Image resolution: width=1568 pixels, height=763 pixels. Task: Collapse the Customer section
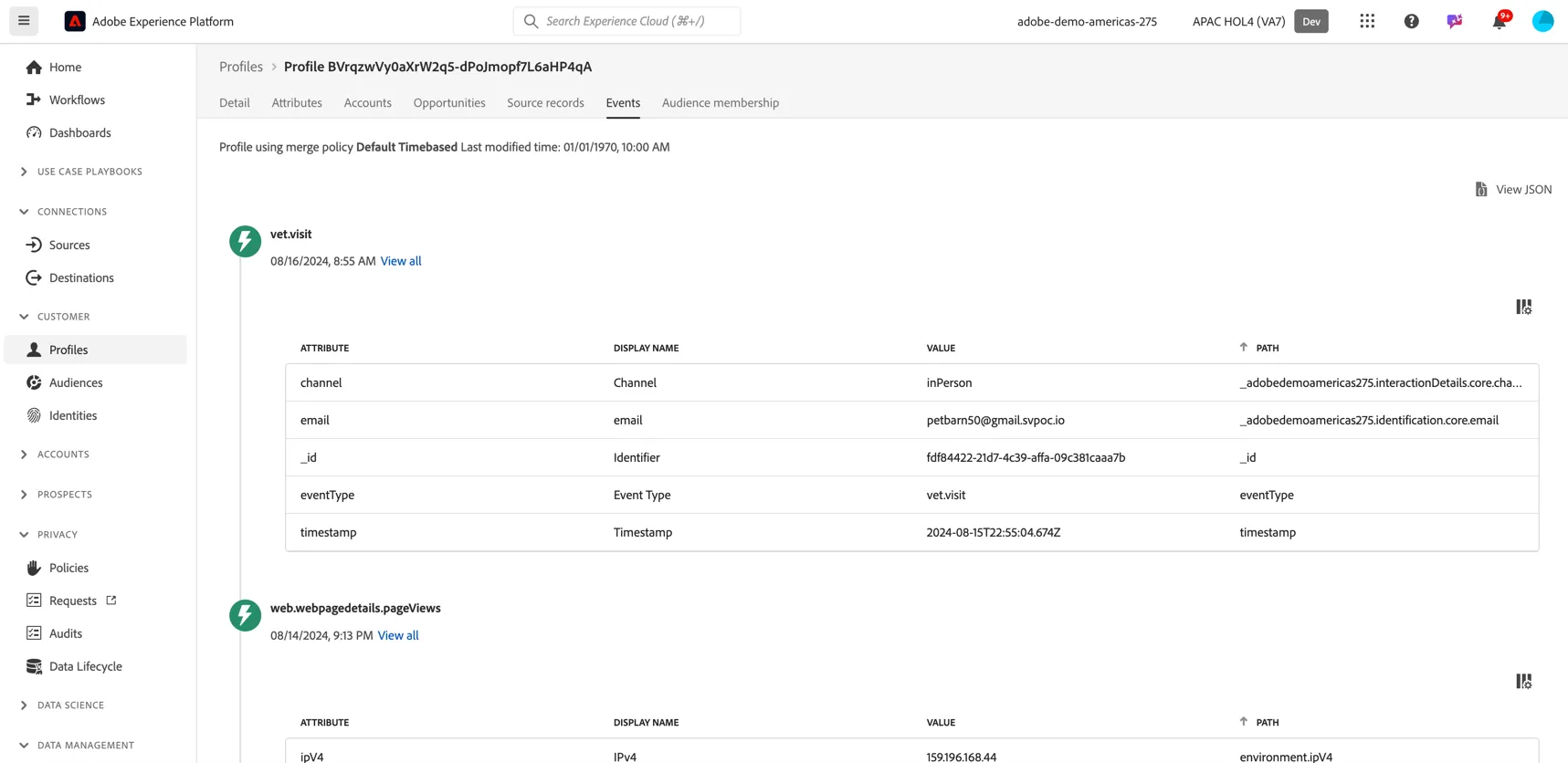click(x=63, y=317)
